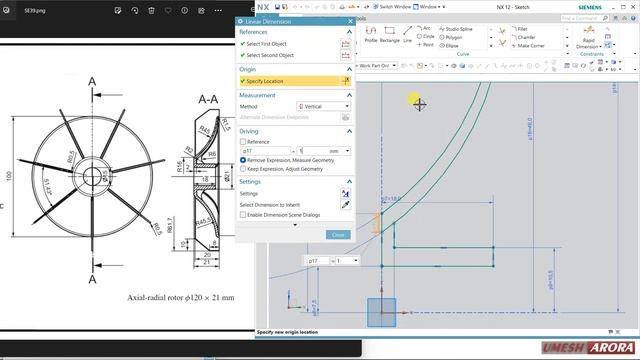The image size is (640, 360).
Task: Click the p17 expression name field
Action: (266, 151)
